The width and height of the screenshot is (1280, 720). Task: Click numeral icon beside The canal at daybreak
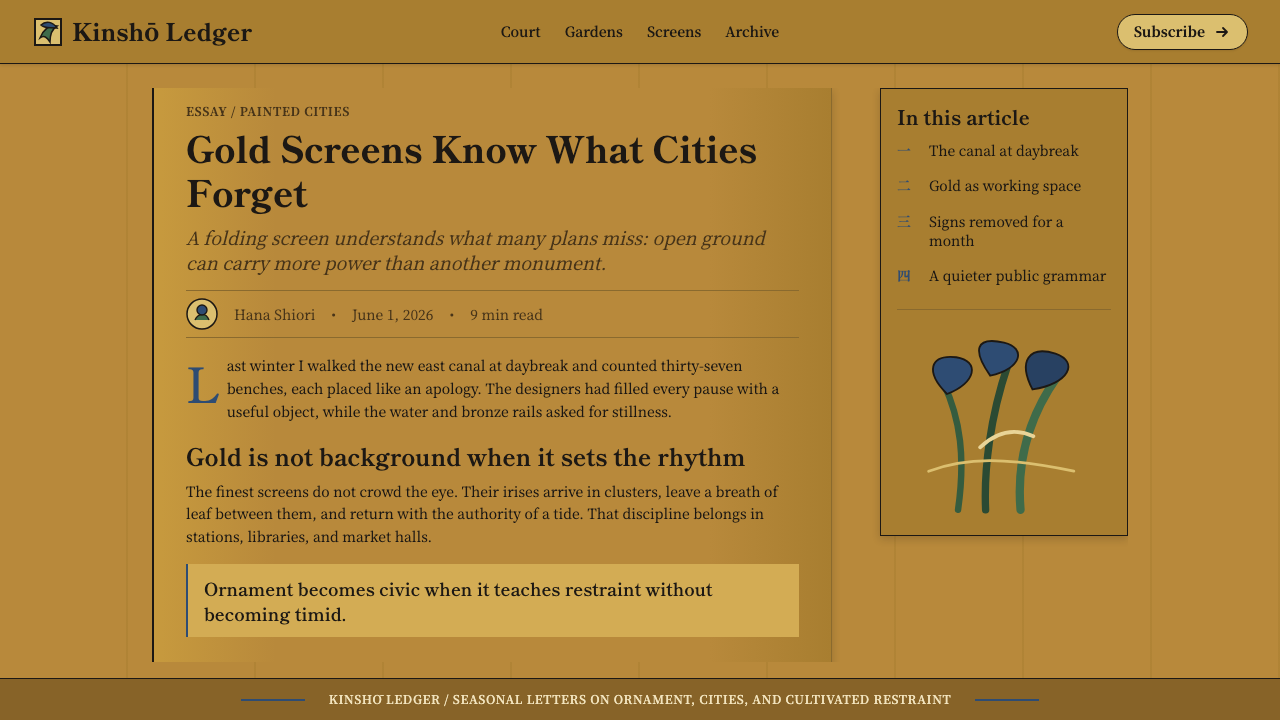click(x=904, y=151)
